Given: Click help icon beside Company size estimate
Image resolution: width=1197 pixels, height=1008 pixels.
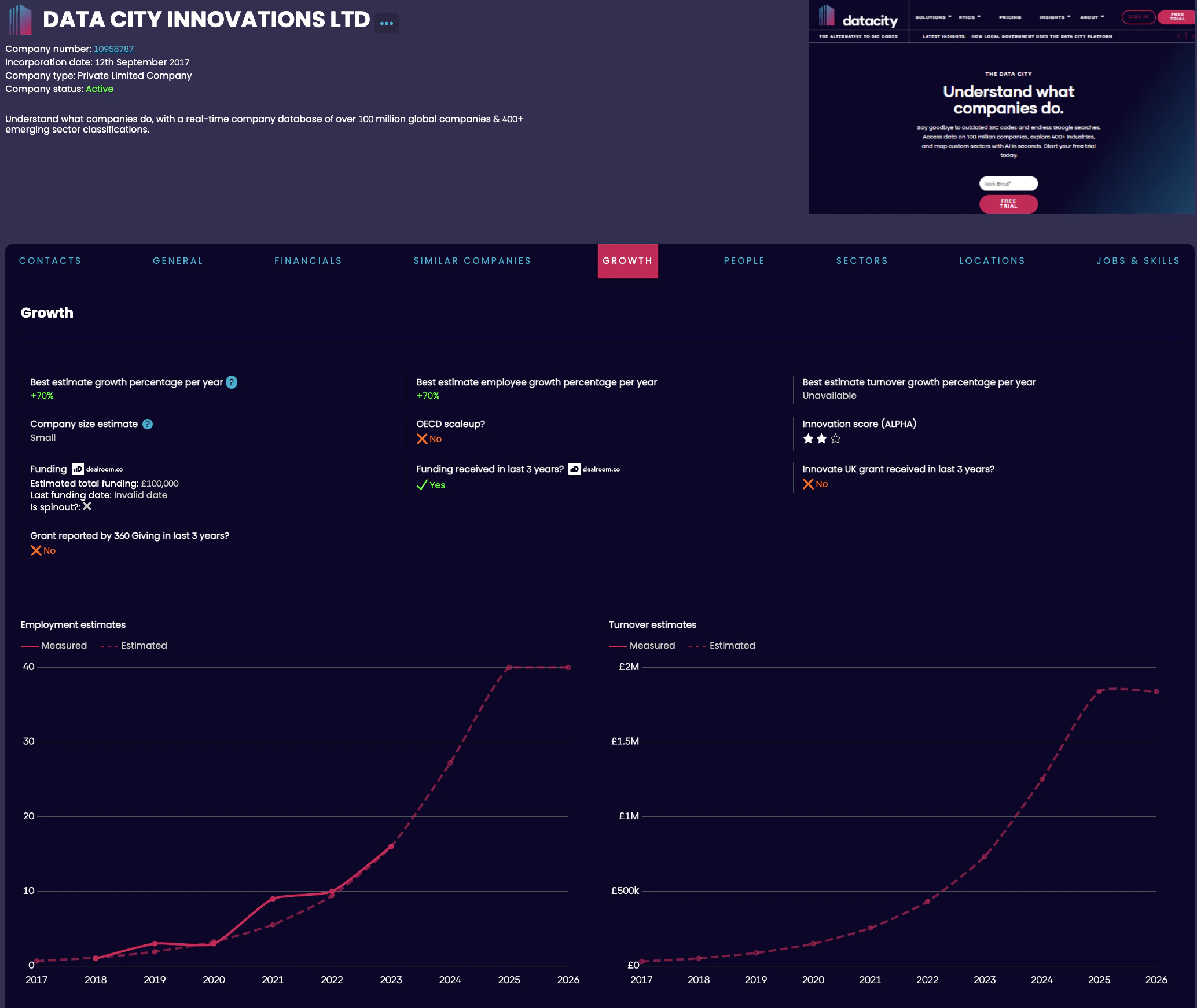Looking at the screenshot, I should coord(148,424).
